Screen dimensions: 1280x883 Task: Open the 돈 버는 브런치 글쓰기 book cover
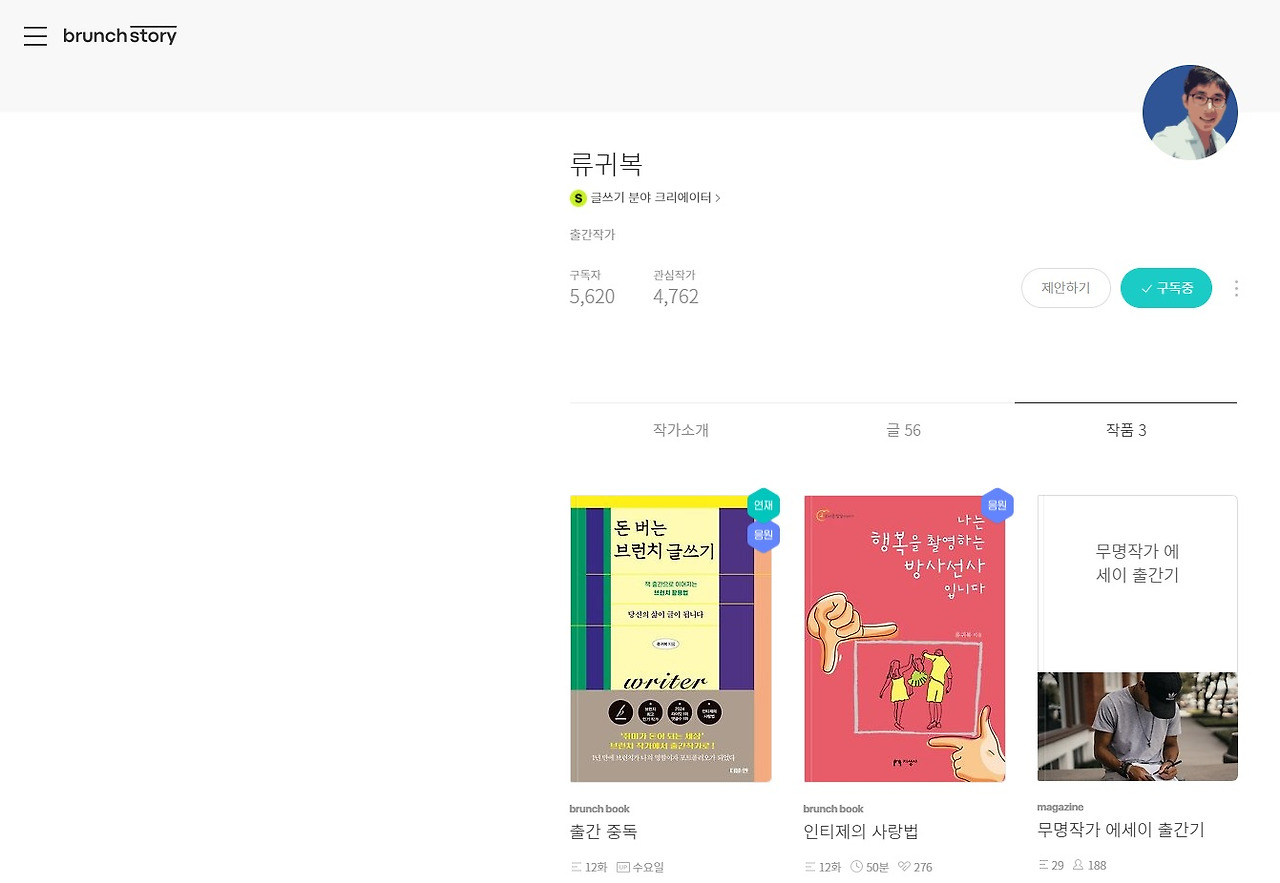pyautogui.click(x=671, y=638)
